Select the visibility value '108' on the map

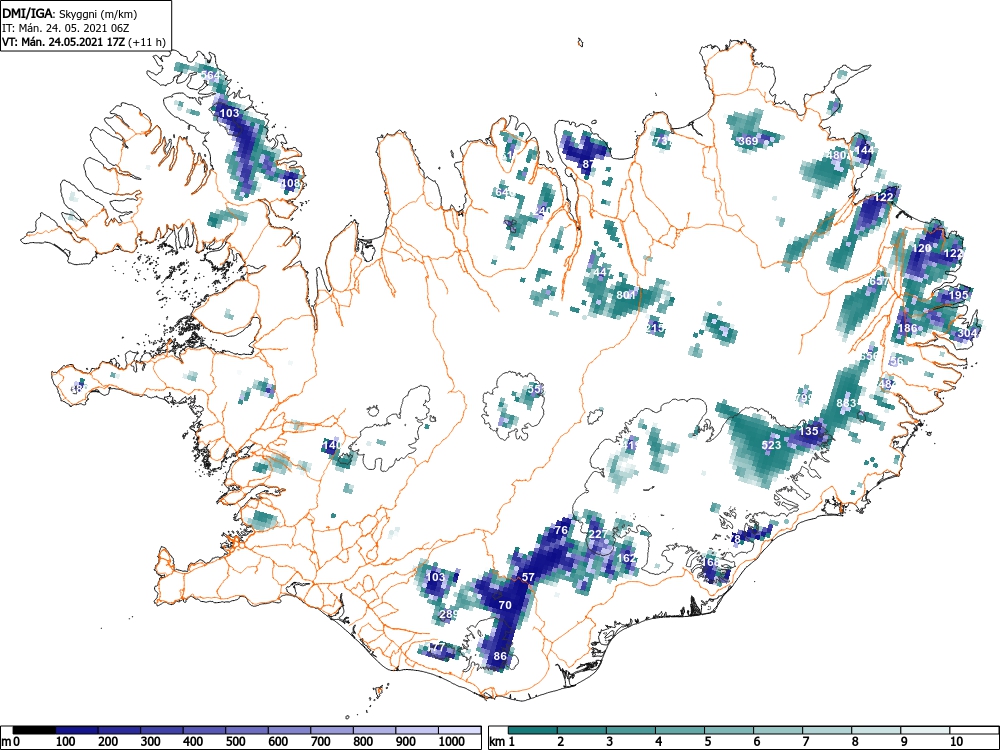pyautogui.click(x=291, y=183)
